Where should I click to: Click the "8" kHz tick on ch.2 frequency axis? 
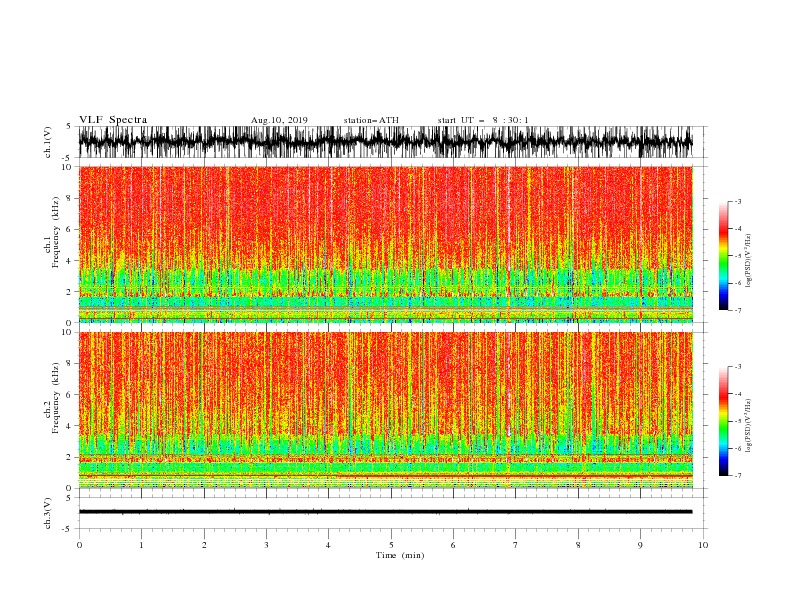tap(70, 364)
